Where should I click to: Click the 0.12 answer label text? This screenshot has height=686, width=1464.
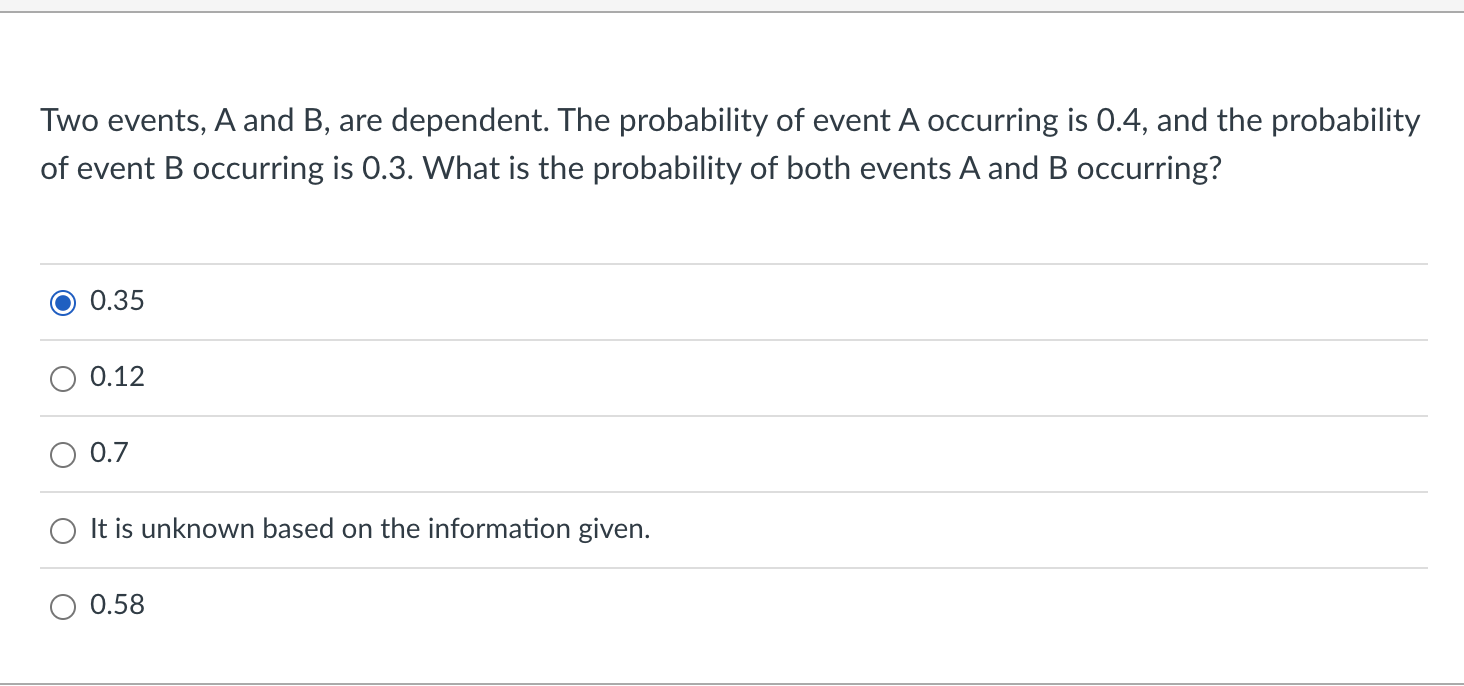tap(116, 377)
